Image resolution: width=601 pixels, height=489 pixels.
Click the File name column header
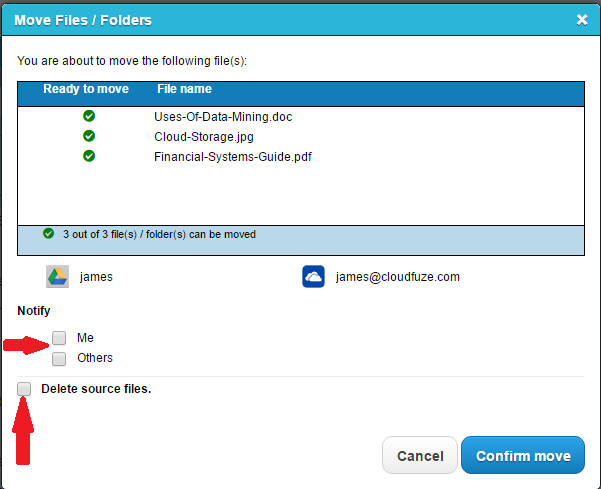click(184, 89)
